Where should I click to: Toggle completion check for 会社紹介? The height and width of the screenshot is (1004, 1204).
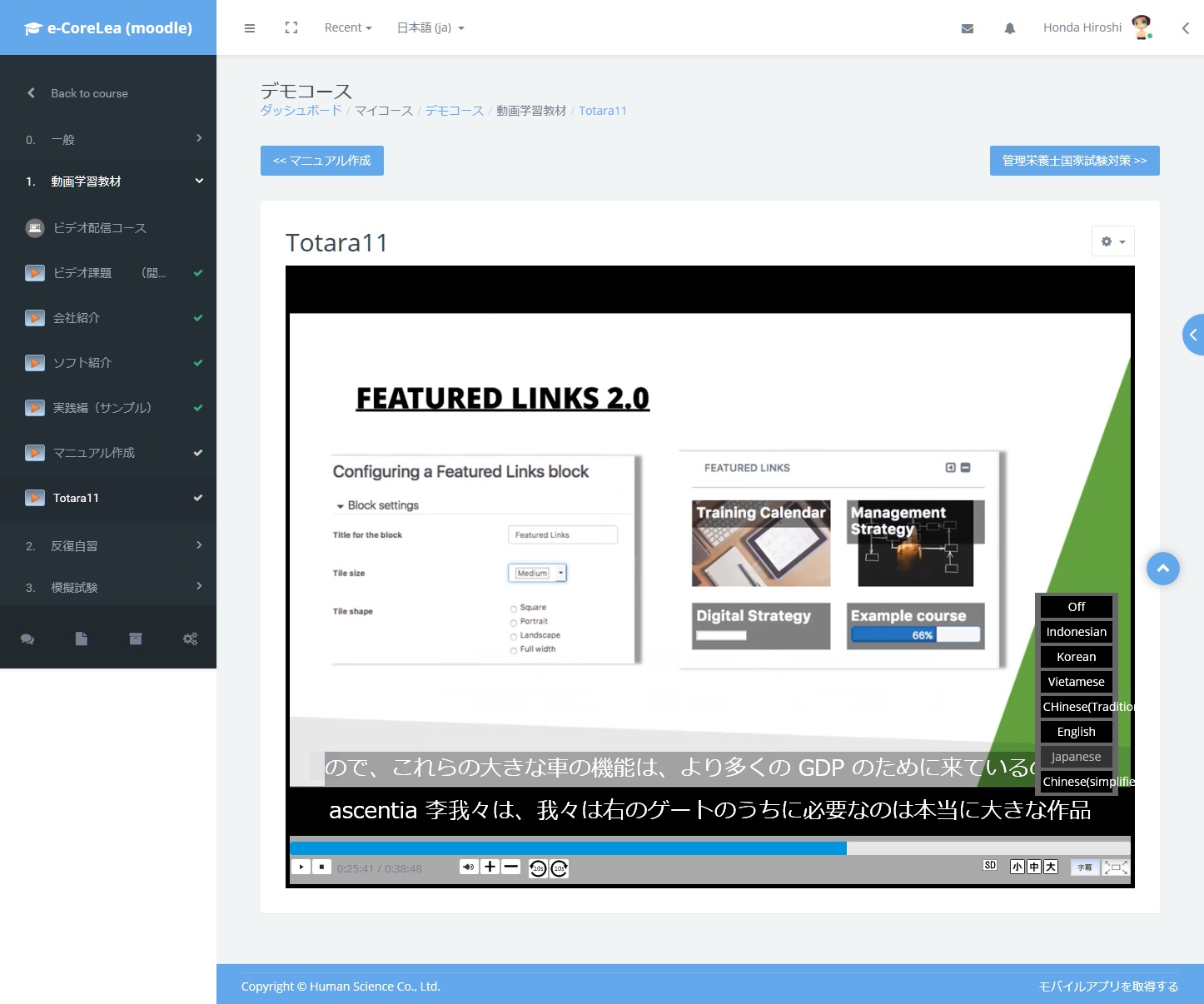[198, 317]
